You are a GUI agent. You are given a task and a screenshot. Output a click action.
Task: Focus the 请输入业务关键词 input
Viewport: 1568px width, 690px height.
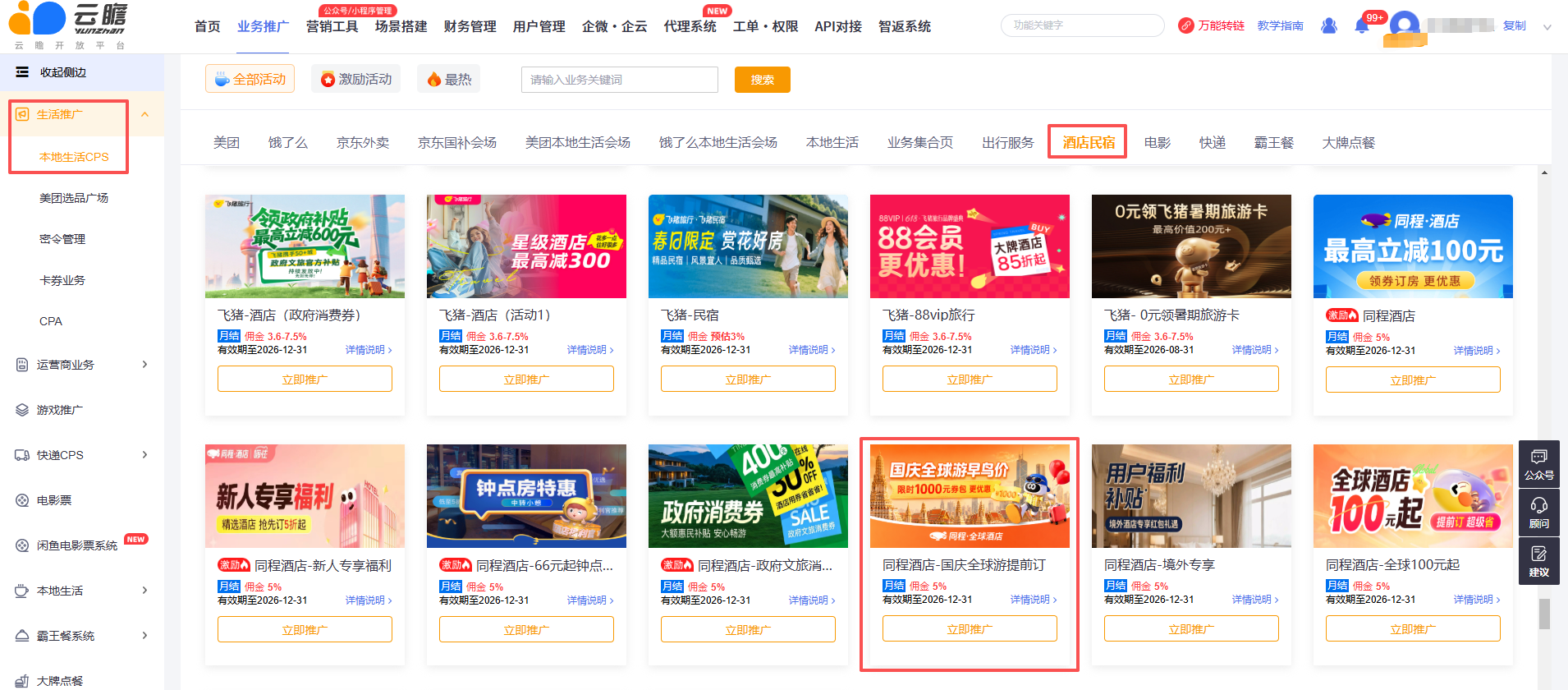click(620, 80)
